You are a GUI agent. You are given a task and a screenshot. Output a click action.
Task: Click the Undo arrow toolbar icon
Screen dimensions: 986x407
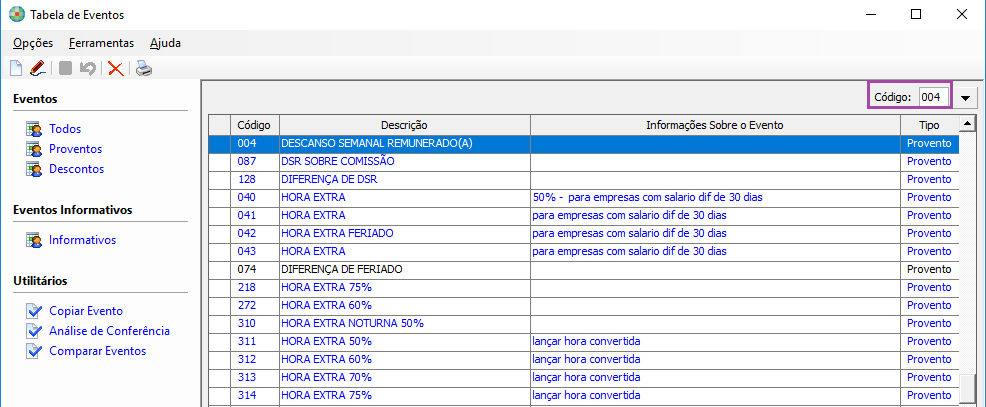[x=87, y=68]
